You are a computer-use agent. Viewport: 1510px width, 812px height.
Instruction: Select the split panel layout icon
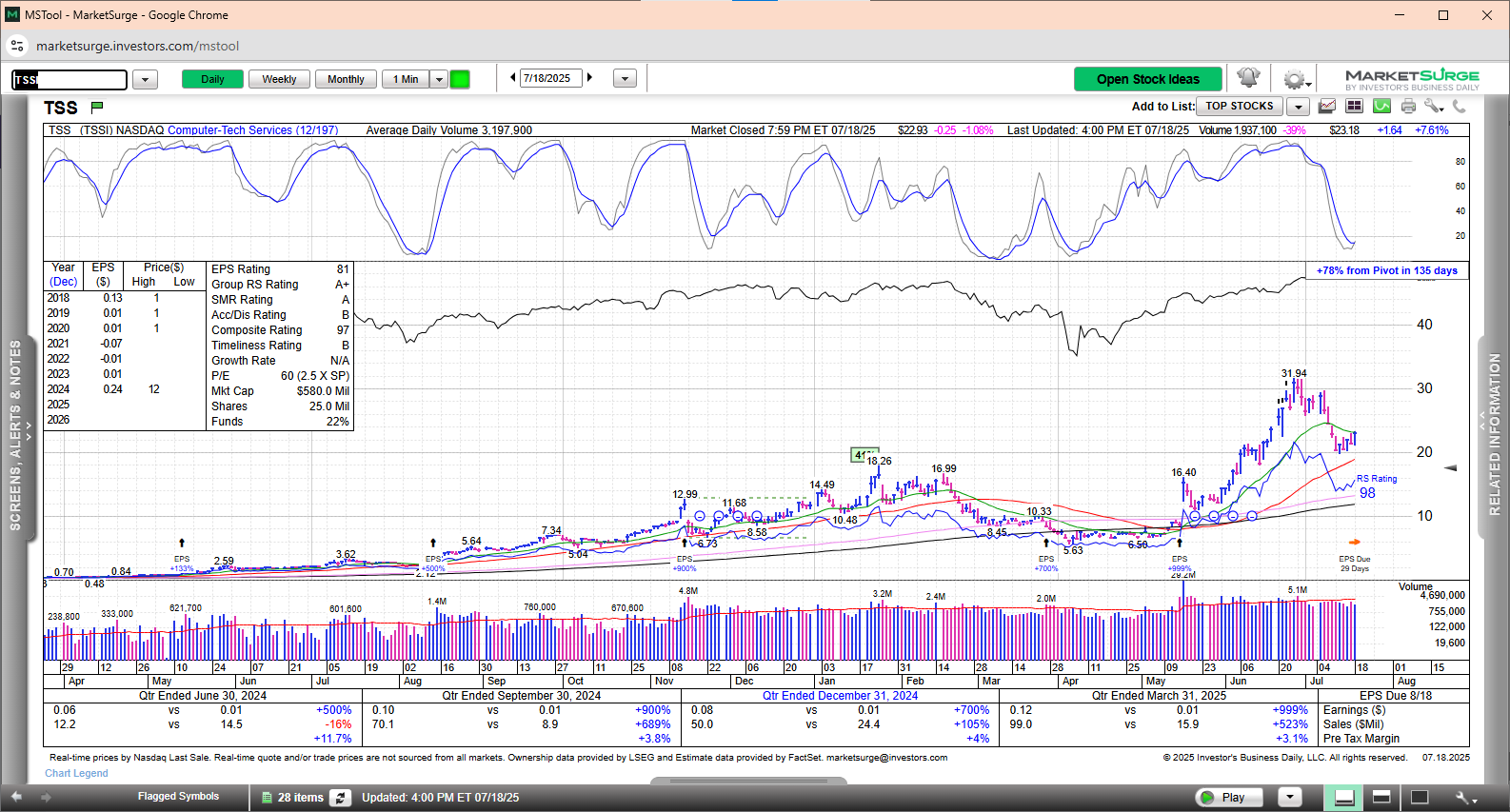pos(1381,798)
